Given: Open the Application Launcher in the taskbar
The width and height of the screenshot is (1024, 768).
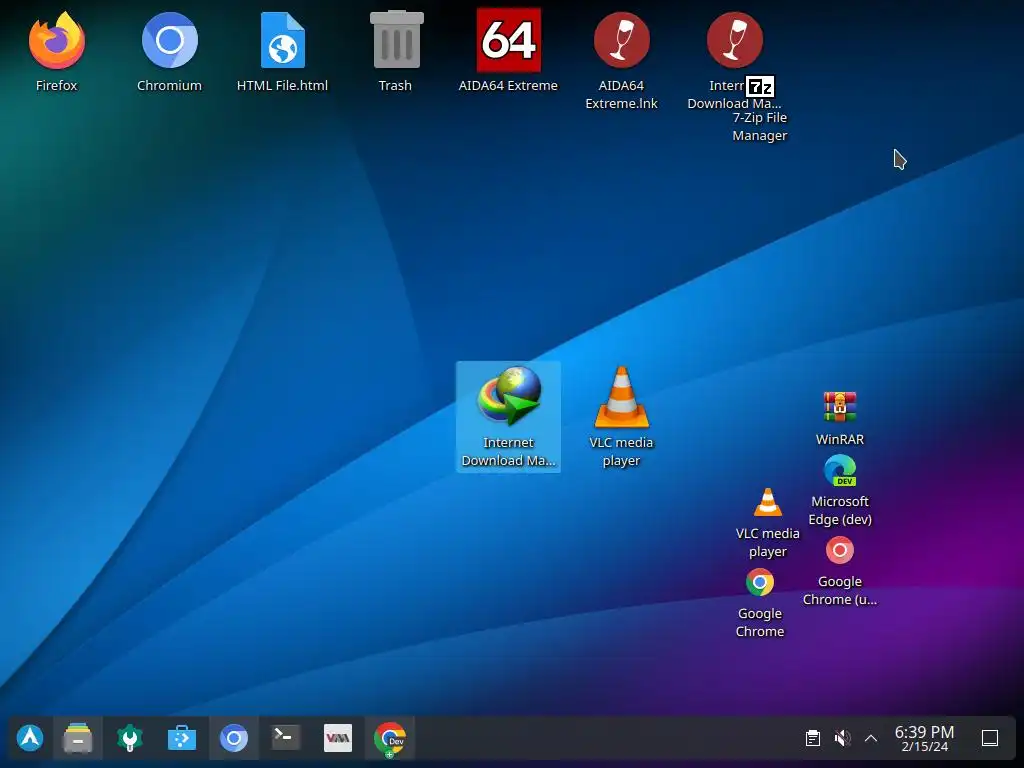Looking at the screenshot, I should coord(30,738).
